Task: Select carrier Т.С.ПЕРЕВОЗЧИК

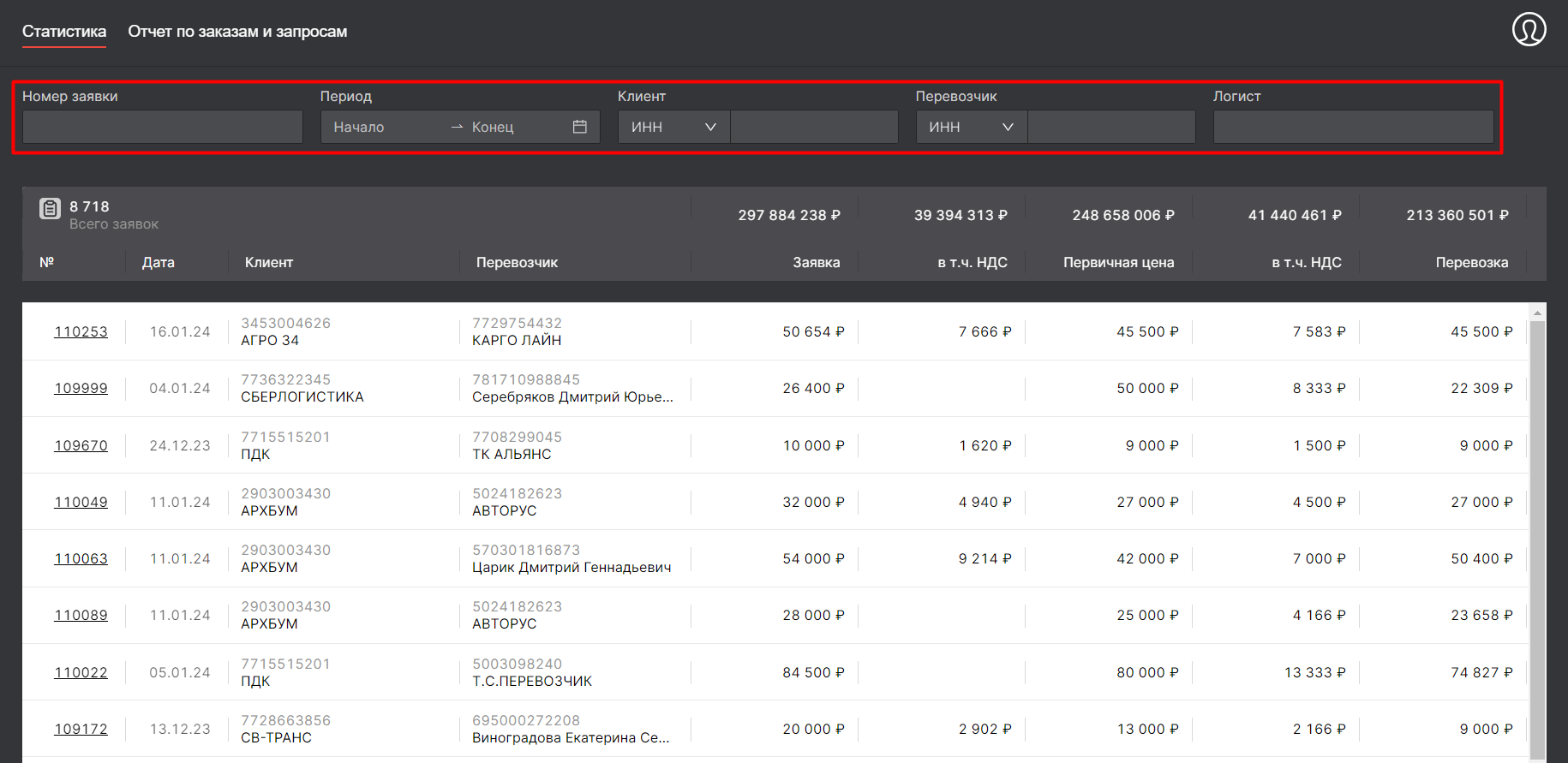Action: point(532,681)
